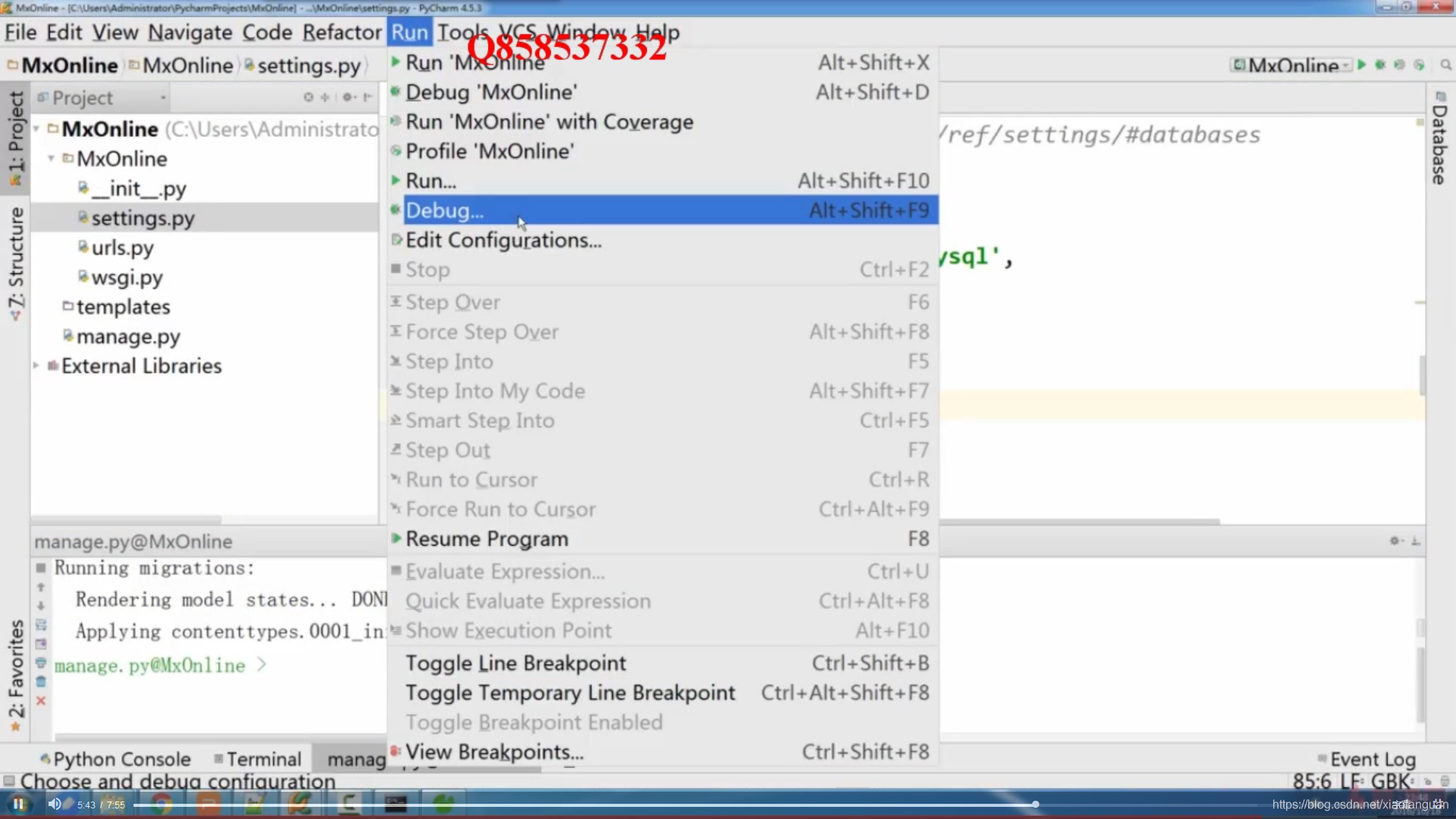This screenshot has height=819, width=1456.
Task: Click the print icon in the console toolbar
Action: (x=41, y=663)
